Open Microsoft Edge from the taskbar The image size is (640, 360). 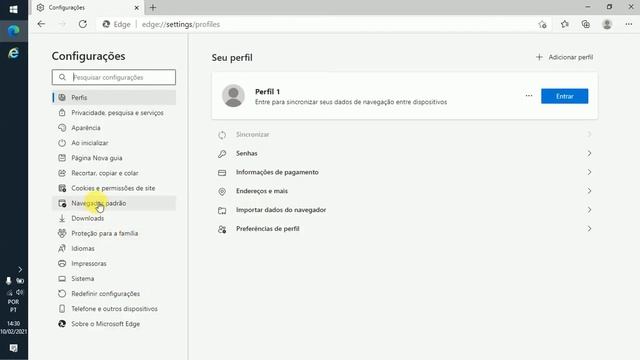point(13,31)
